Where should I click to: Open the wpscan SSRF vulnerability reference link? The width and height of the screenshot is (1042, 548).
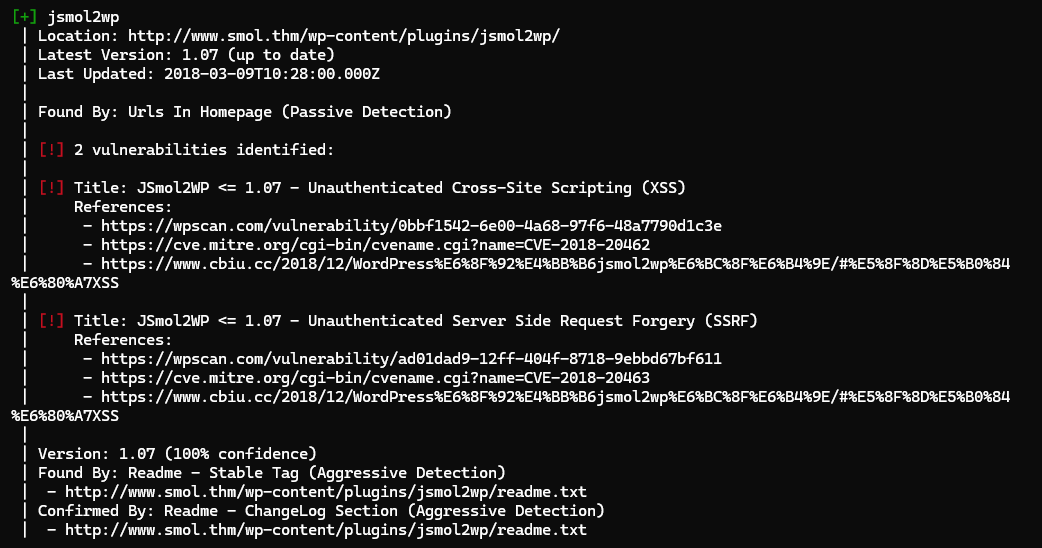pyautogui.click(x=411, y=359)
